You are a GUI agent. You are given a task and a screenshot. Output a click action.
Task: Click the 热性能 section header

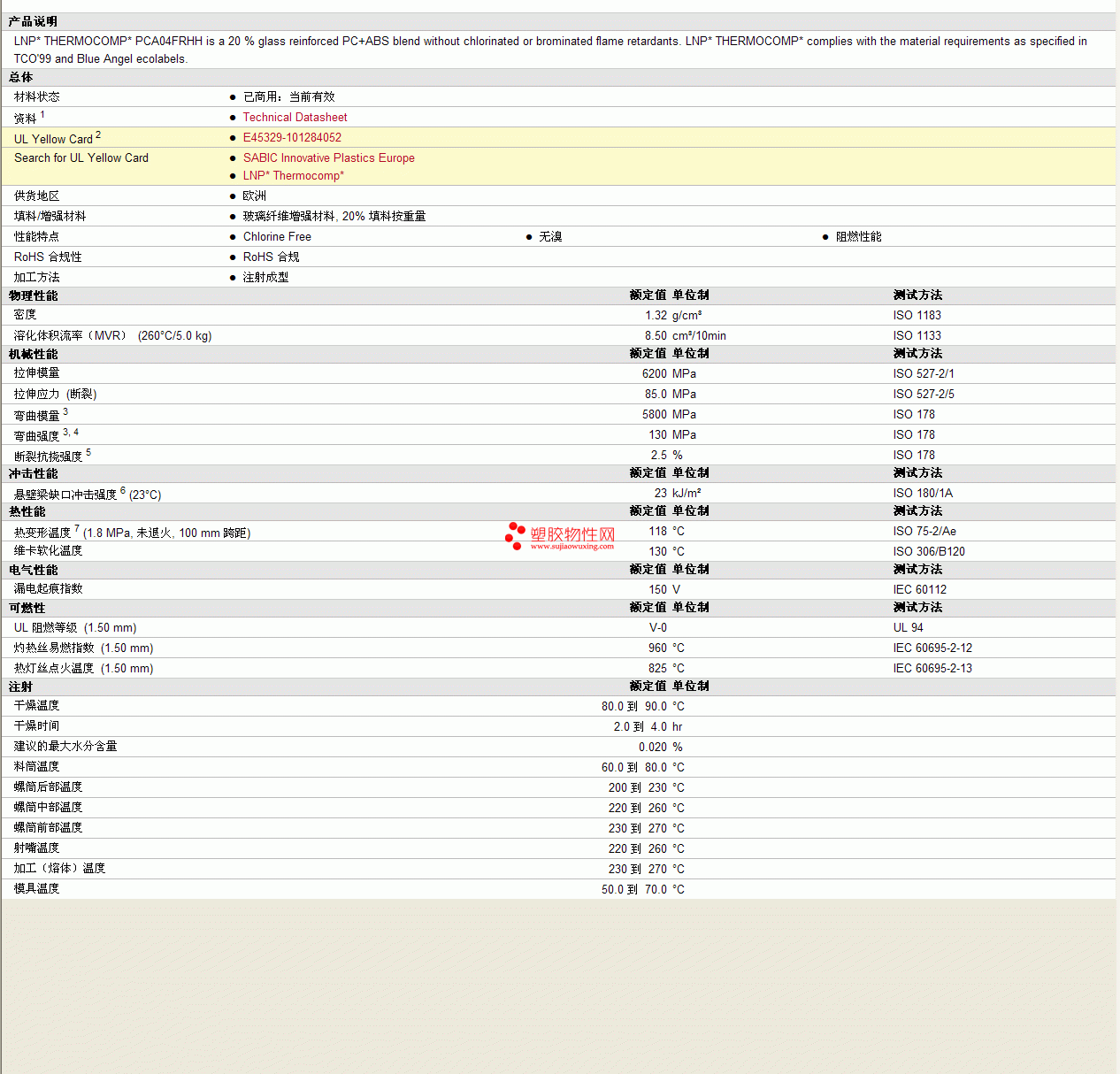[27, 511]
